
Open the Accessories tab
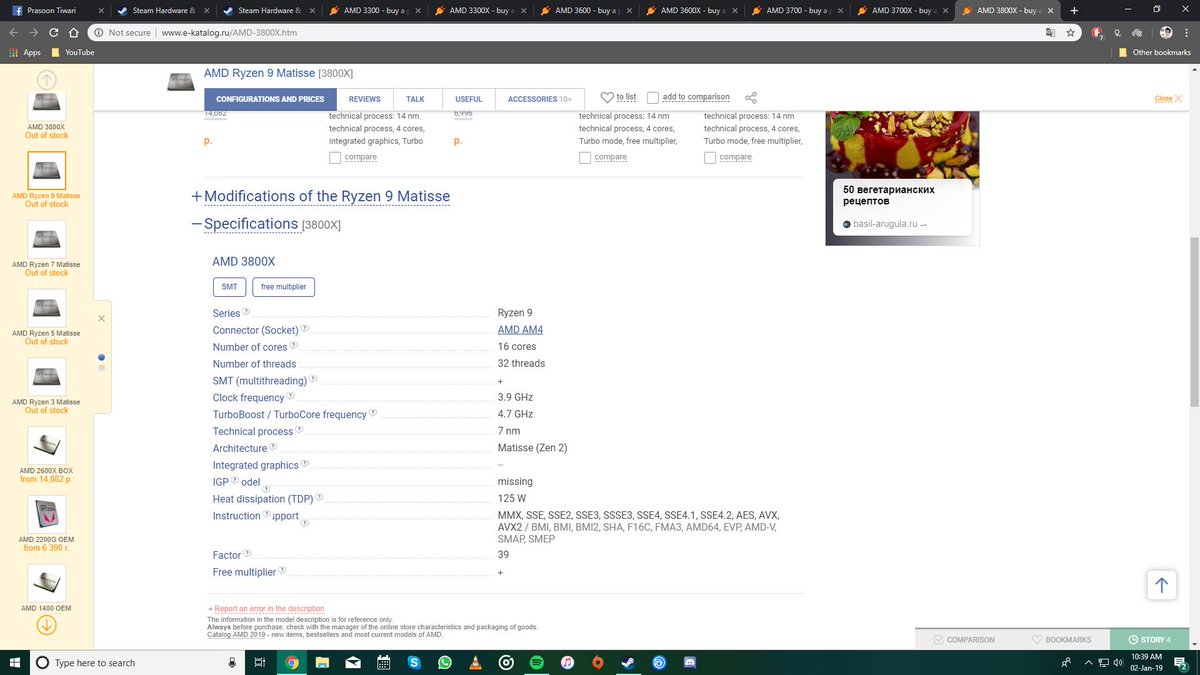click(539, 99)
